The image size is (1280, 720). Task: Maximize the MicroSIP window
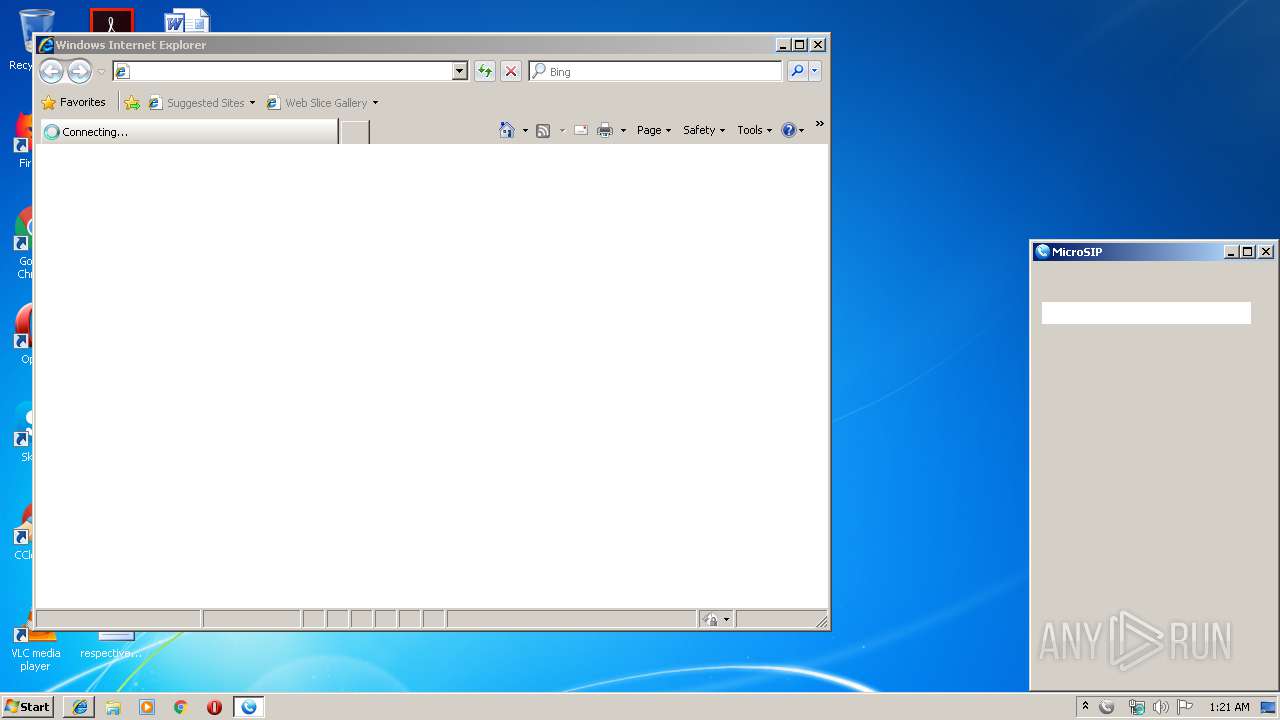click(1248, 252)
